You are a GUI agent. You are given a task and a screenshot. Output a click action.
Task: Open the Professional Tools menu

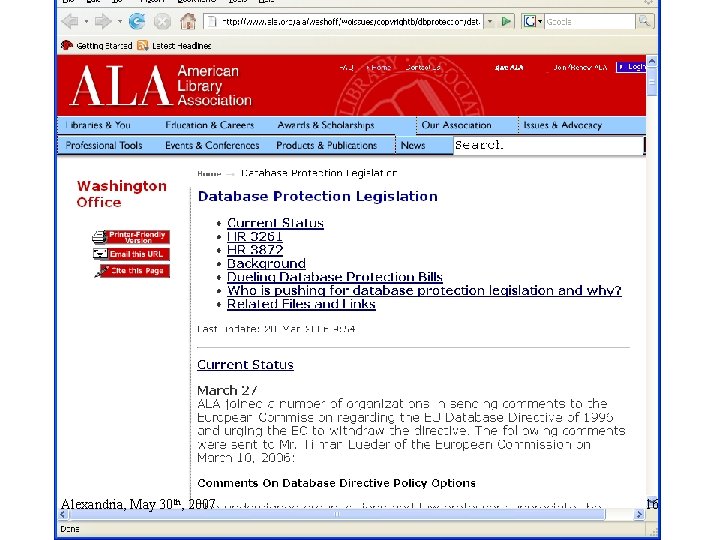pos(104,145)
